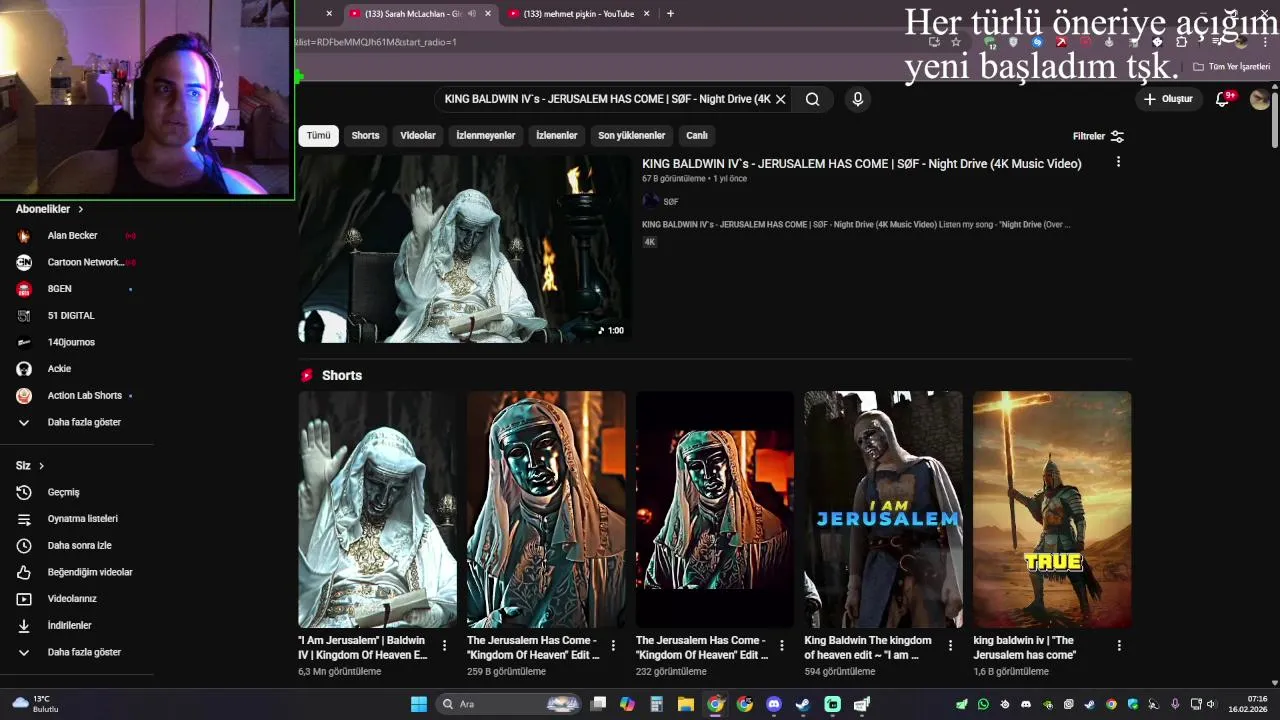This screenshot has height=720, width=1280.
Task: Open the account avatar menu
Action: (1260, 99)
